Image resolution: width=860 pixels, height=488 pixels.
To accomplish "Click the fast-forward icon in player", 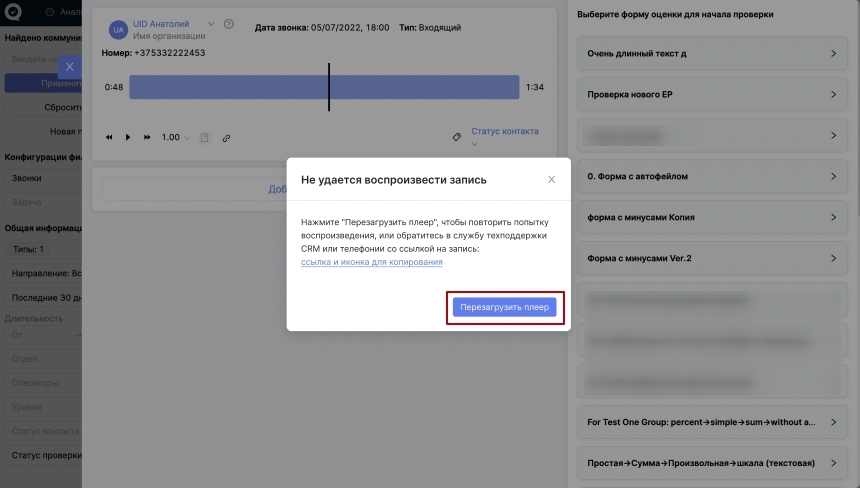I will pyautogui.click(x=147, y=138).
